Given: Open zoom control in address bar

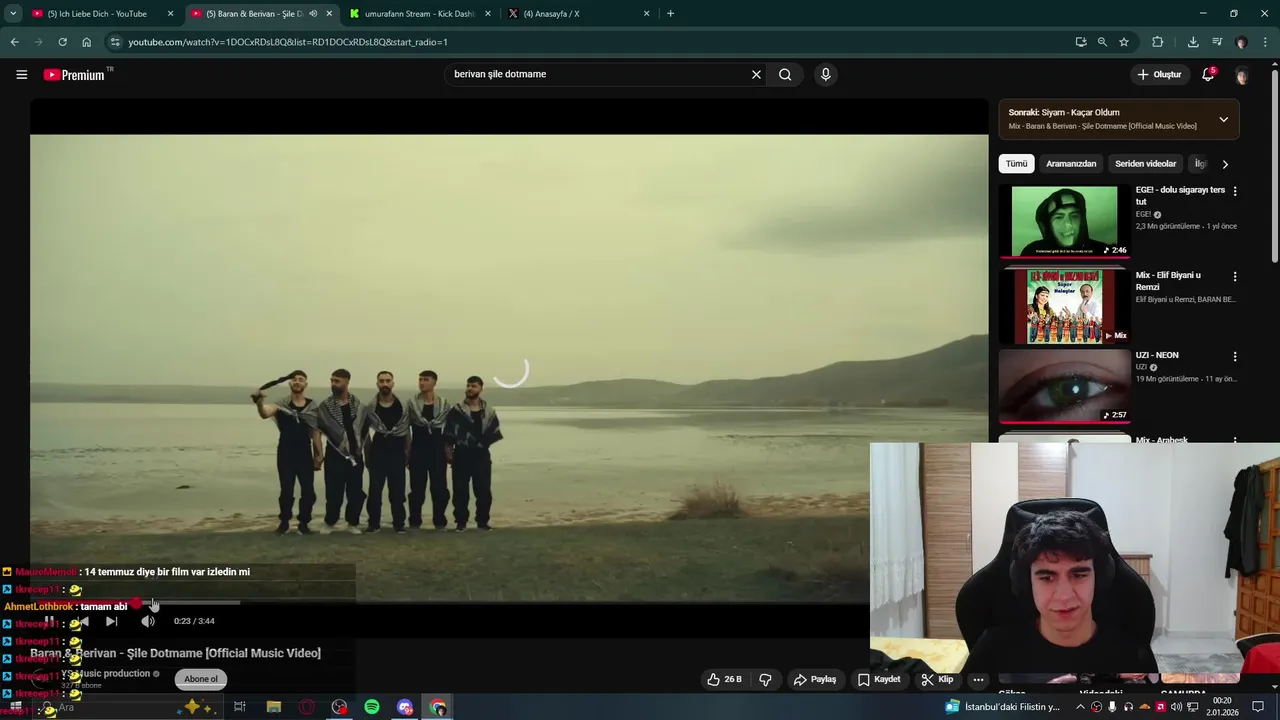Looking at the screenshot, I should [1102, 42].
